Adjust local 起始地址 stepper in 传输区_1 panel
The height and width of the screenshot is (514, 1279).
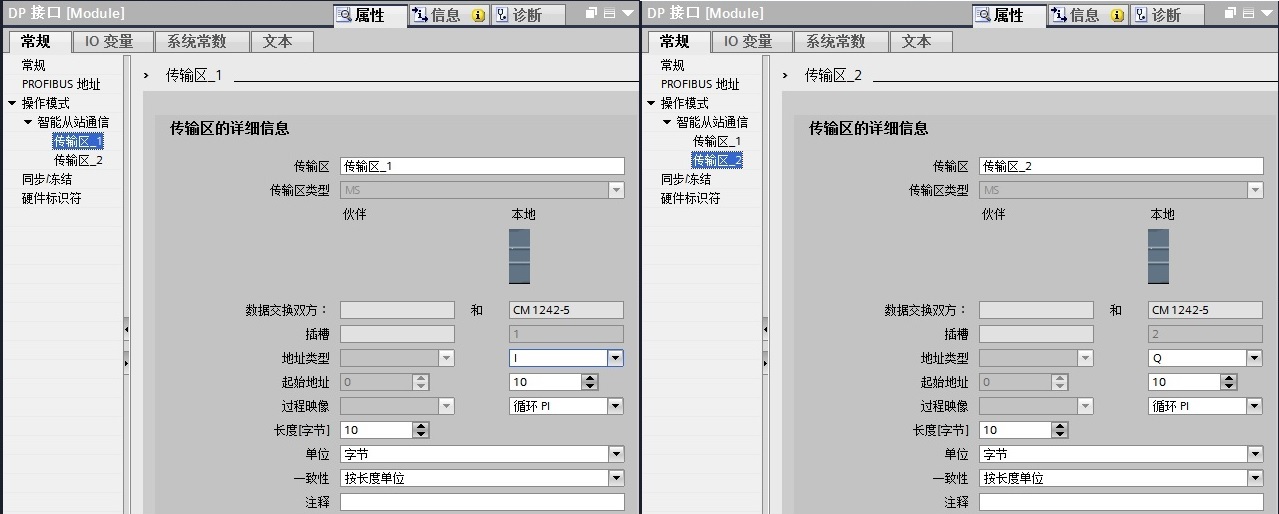590,382
